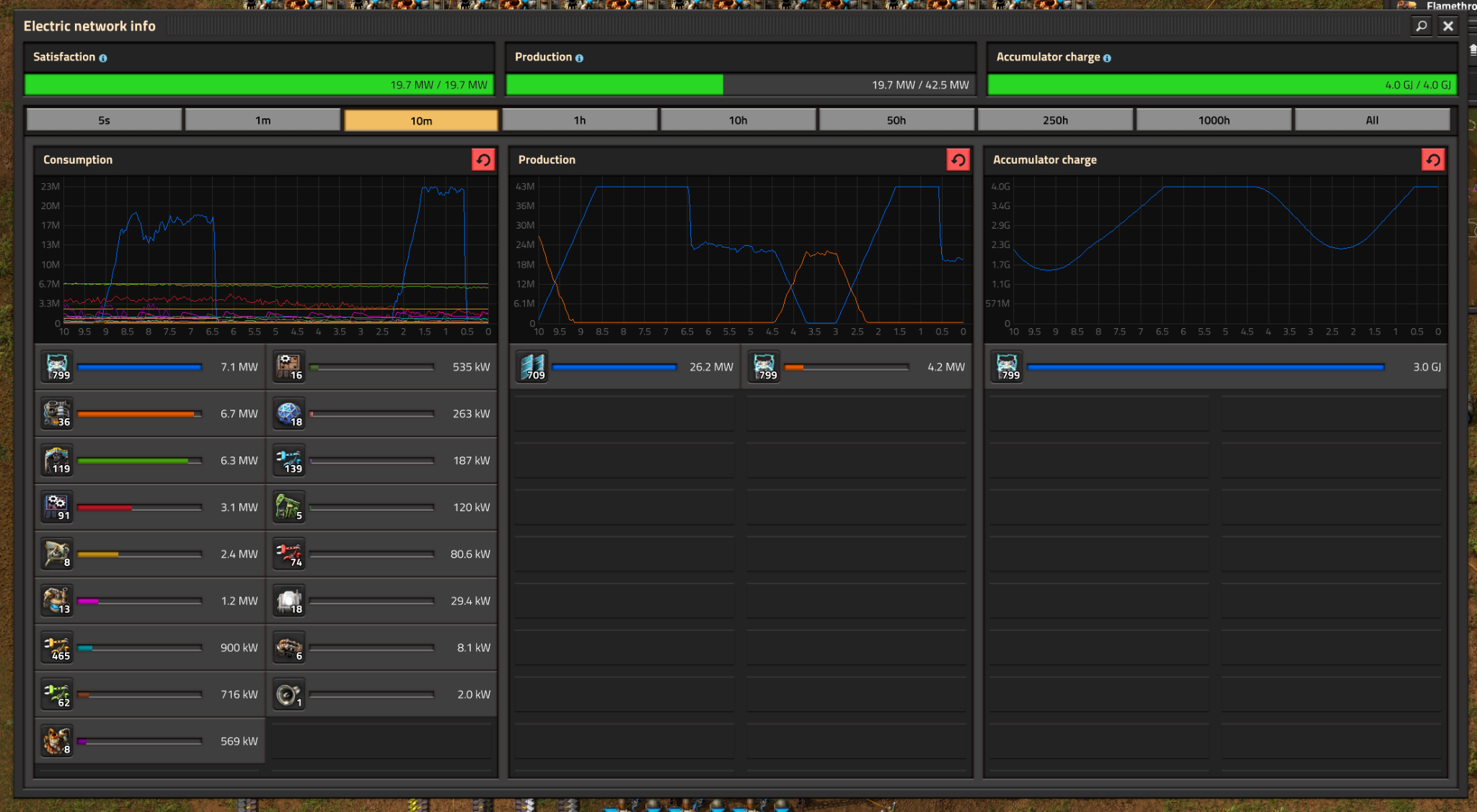
Task: Select the 1000h time range tab
Action: click(1213, 120)
